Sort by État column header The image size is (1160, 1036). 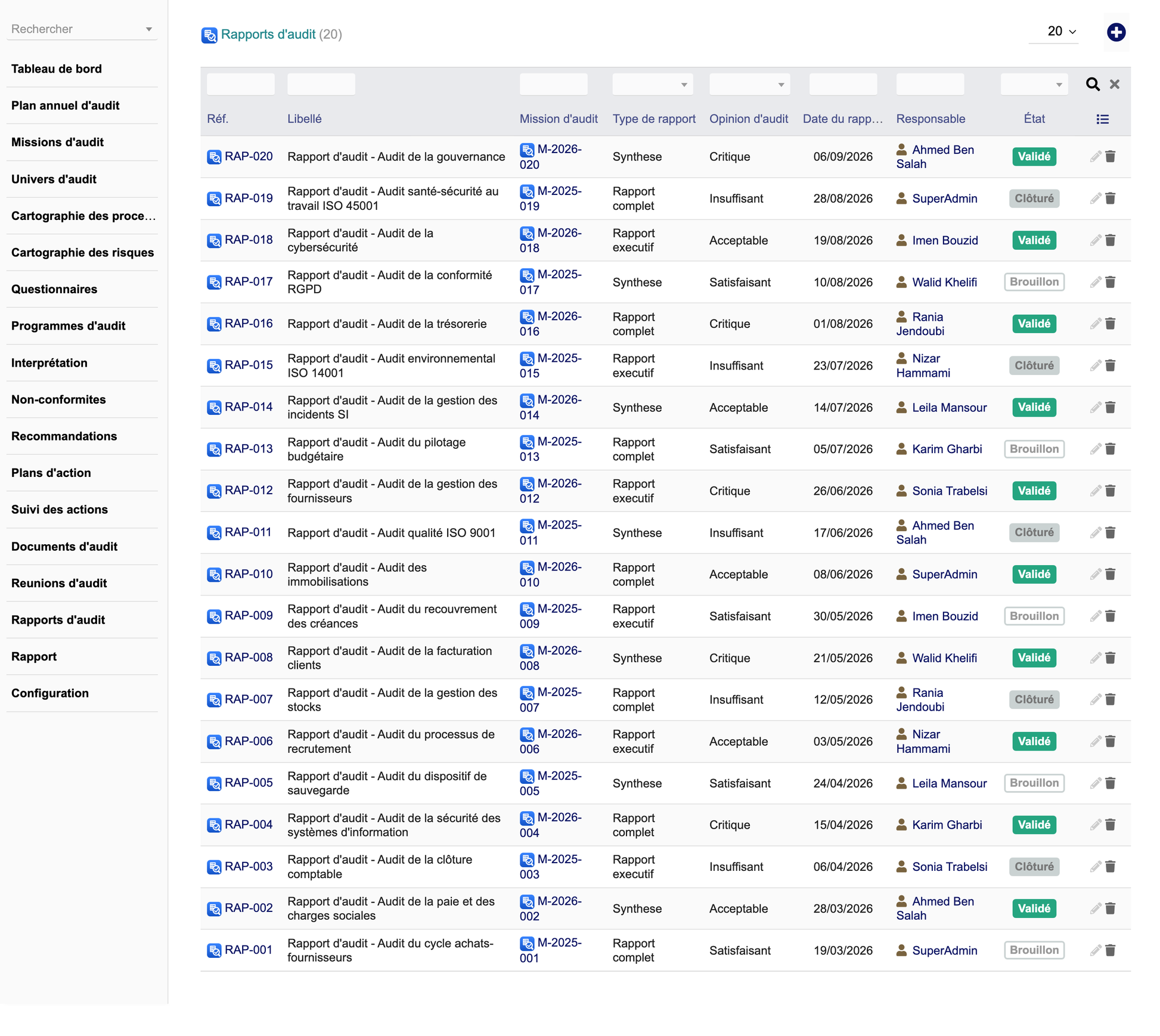click(1034, 119)
